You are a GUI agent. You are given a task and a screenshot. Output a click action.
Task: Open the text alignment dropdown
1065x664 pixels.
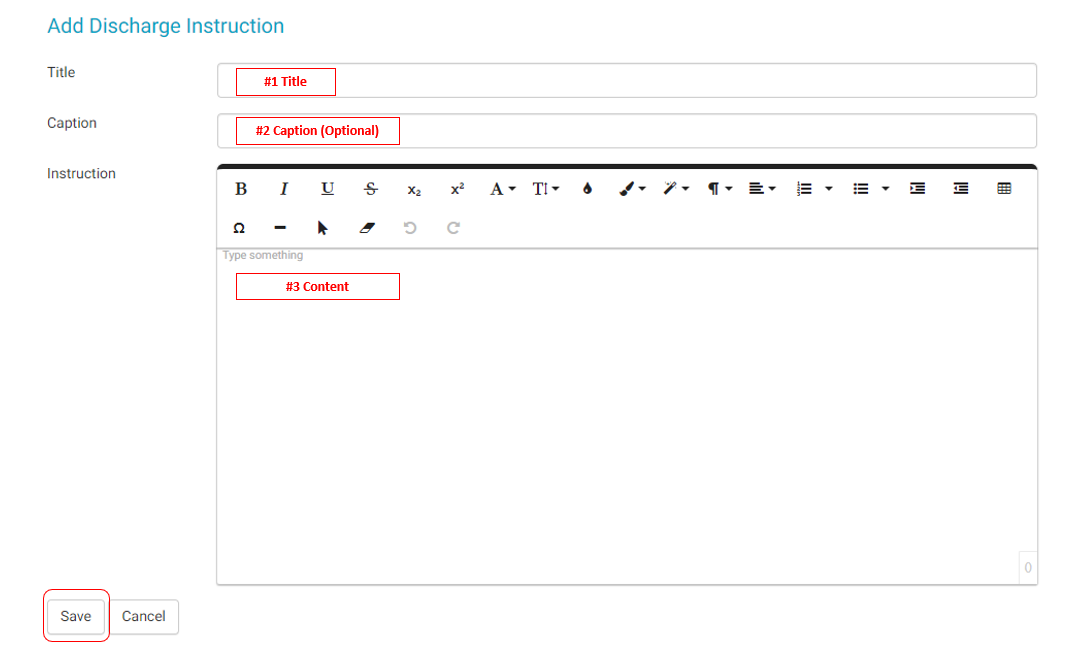click(762, 189)
